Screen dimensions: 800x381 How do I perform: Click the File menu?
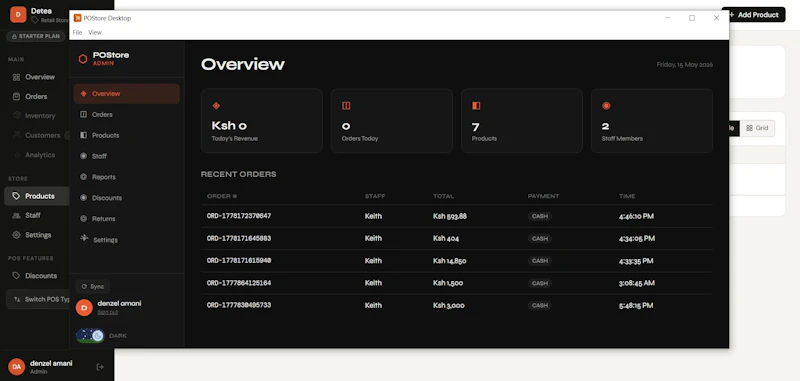pos(77,32)
